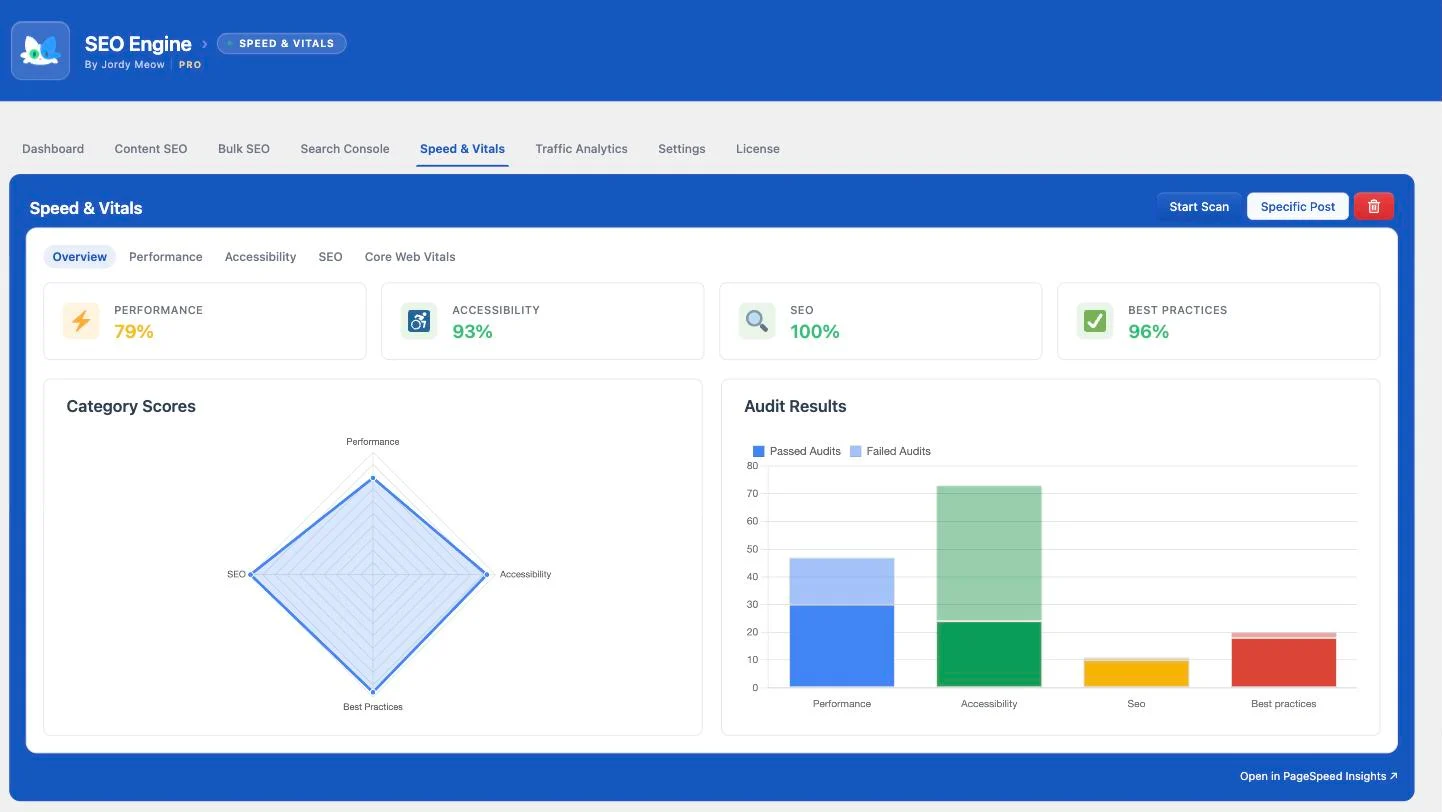Click the wheelchair Accessibility icon
Image resolution: width=1442 pixels, height=812 pixels.
419,321
